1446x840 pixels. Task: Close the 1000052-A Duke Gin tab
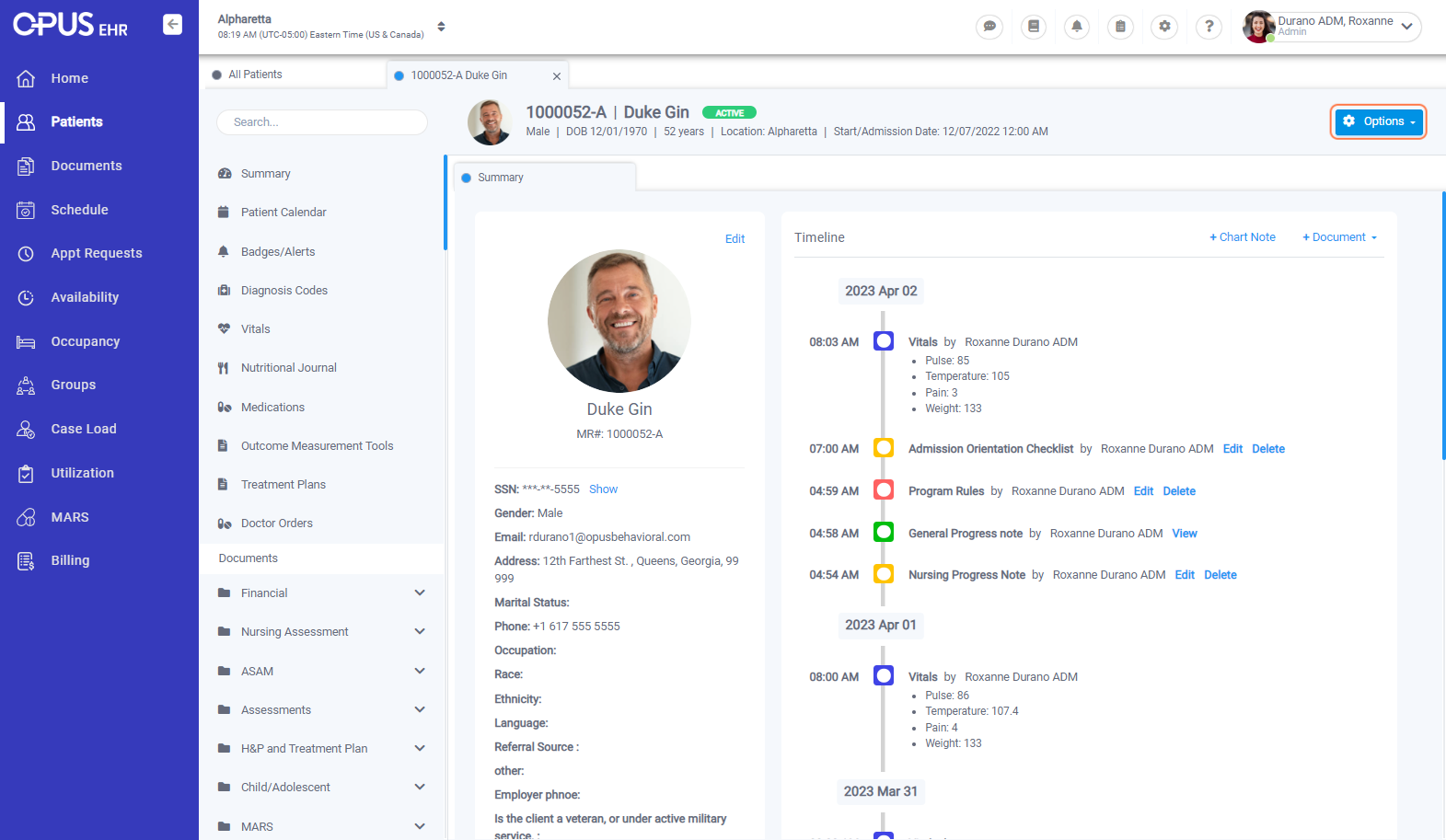(x=557, y=76)
